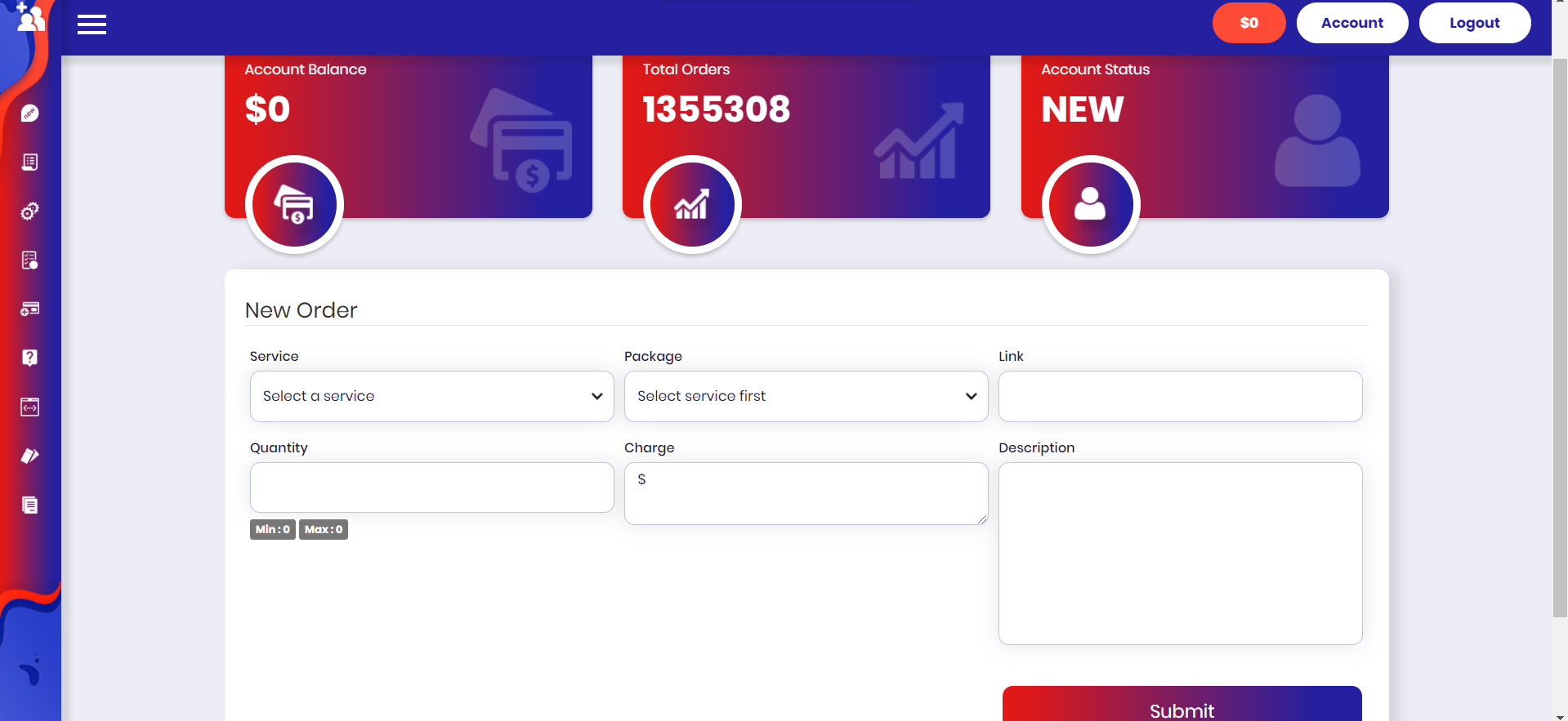Open the orders list sidebar icon

[30, 162]
